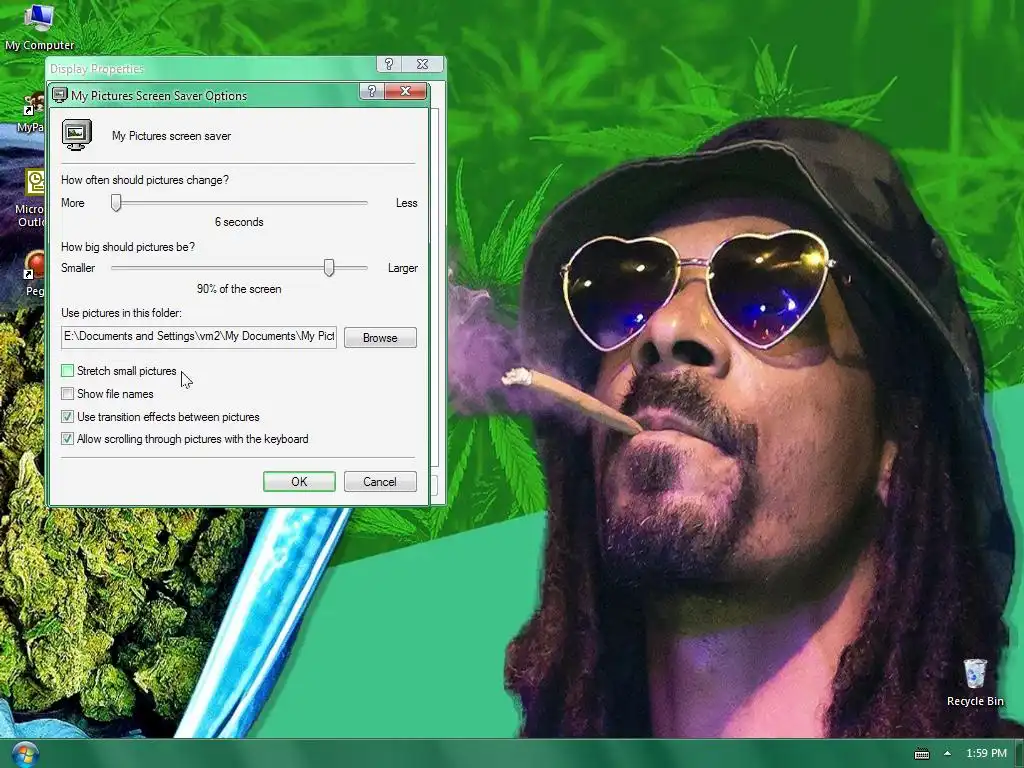The height and width of the screenshot is (768, 1024).
Task: Click the MyPa desktop shortcut icon
Action: (31, 112)
